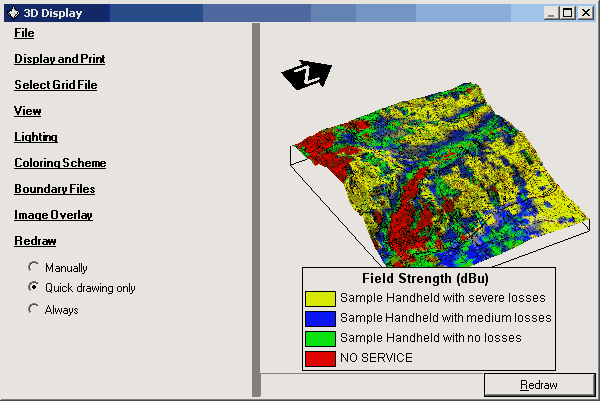Screen dimensions: 600x401
Task: Click the 3D terrain coverage map
Action: pyautogui.click(x=440, y=176)
